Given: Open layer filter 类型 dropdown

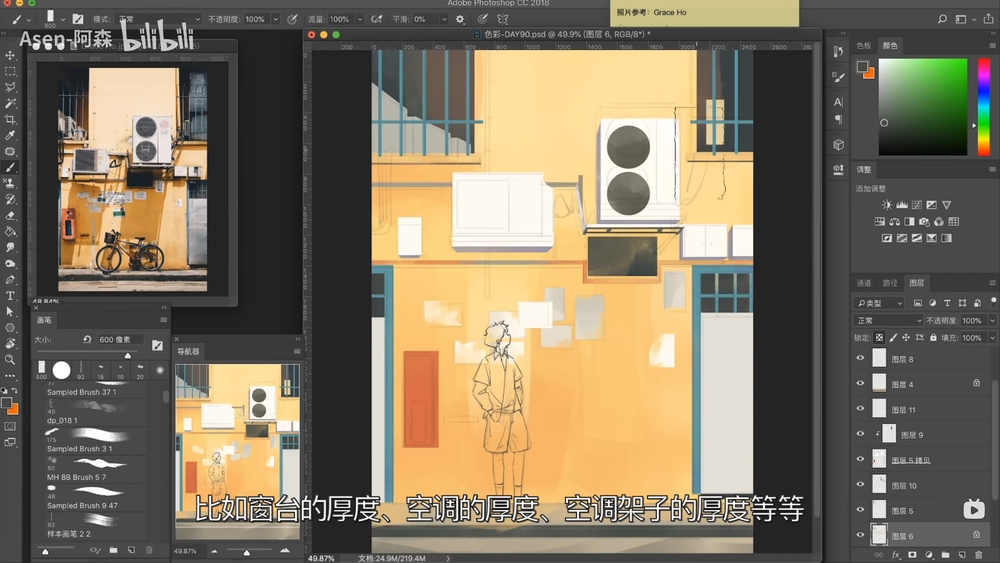Looking at the screenshot, I should (880, 303).
